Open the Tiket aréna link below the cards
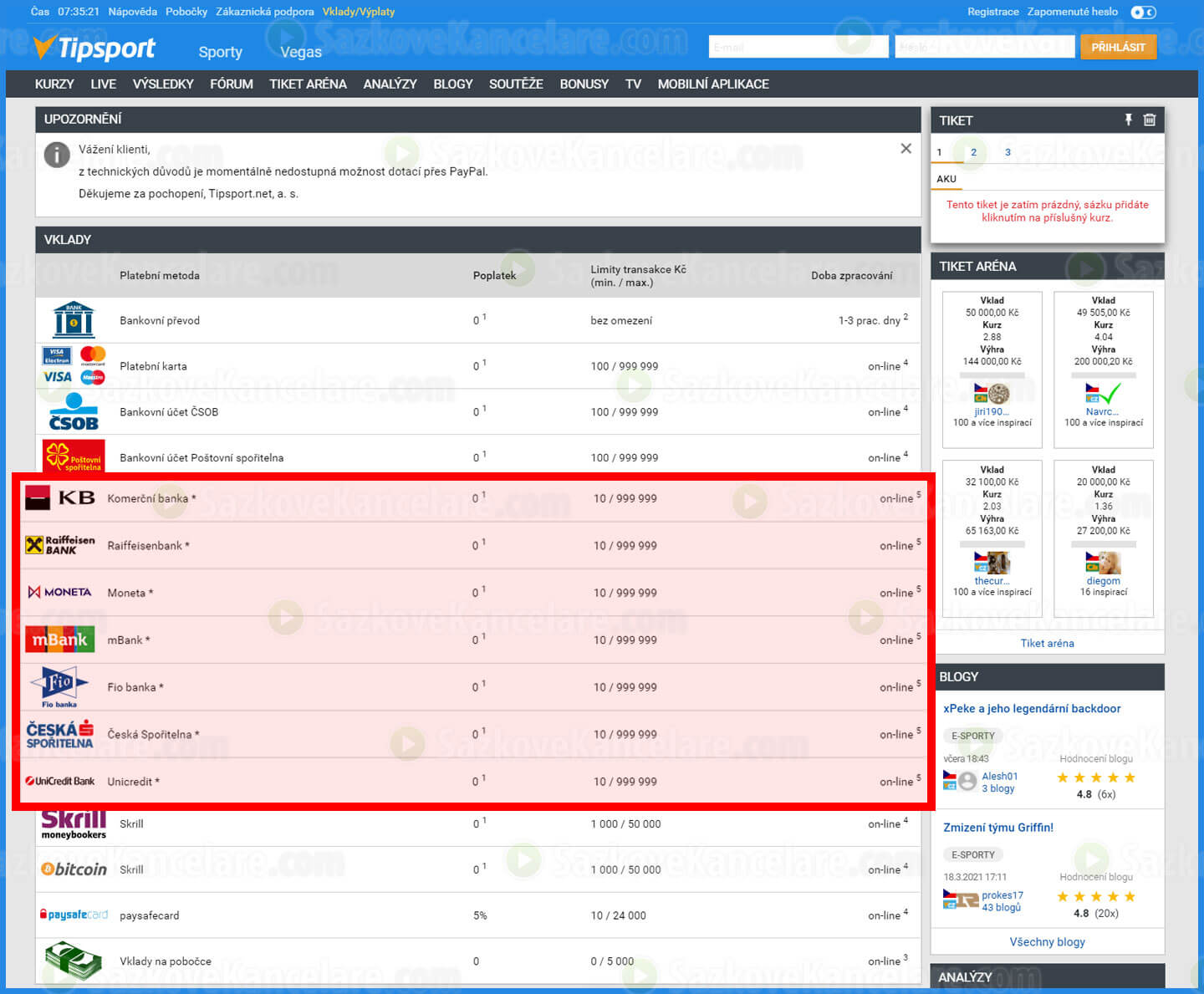This screenshot has height=994, width=1204. (1047, 643)
